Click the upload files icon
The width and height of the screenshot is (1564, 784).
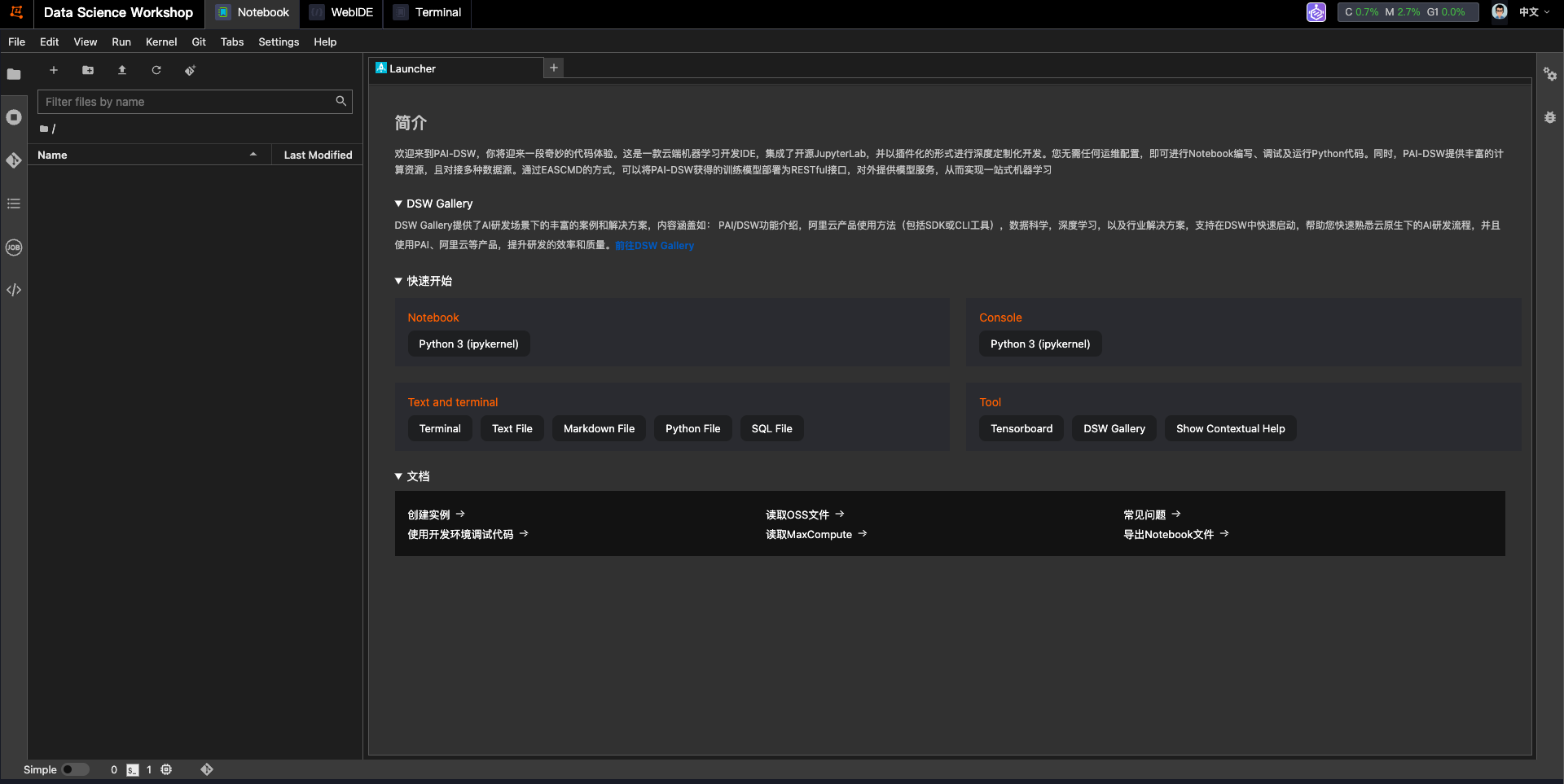click(x=122, y=70)
